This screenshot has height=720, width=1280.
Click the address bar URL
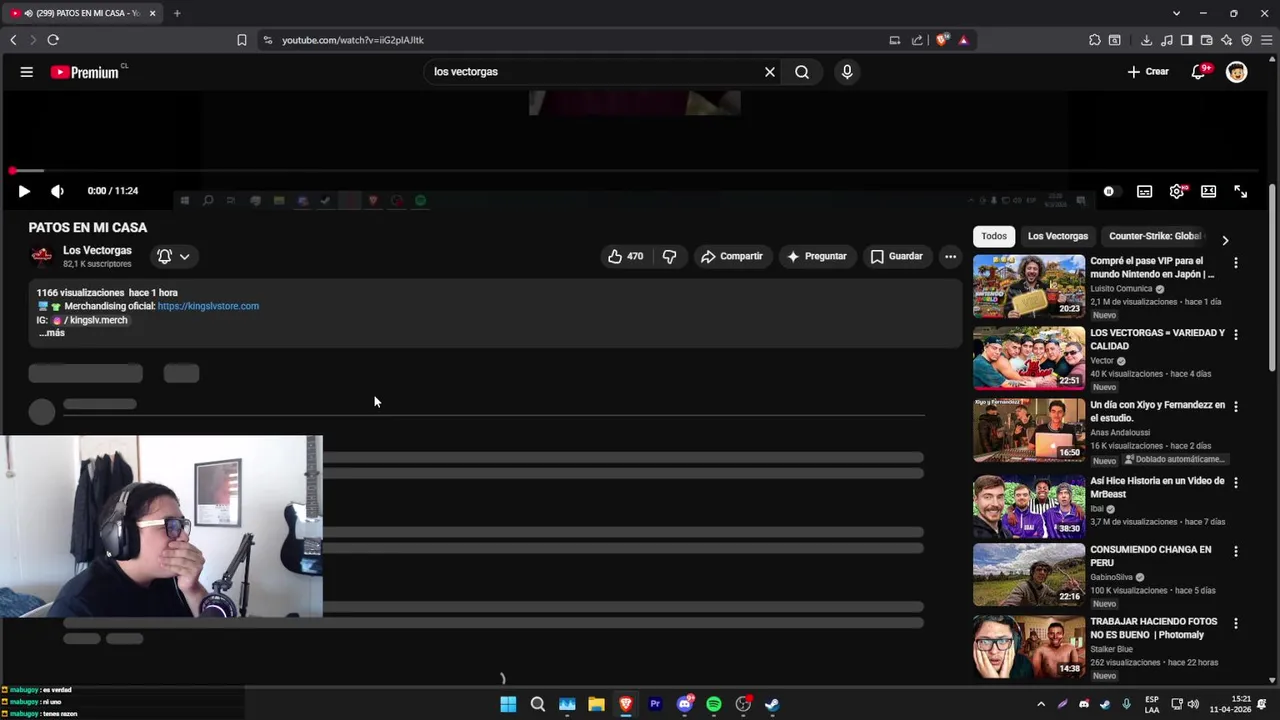click(353, 40)
